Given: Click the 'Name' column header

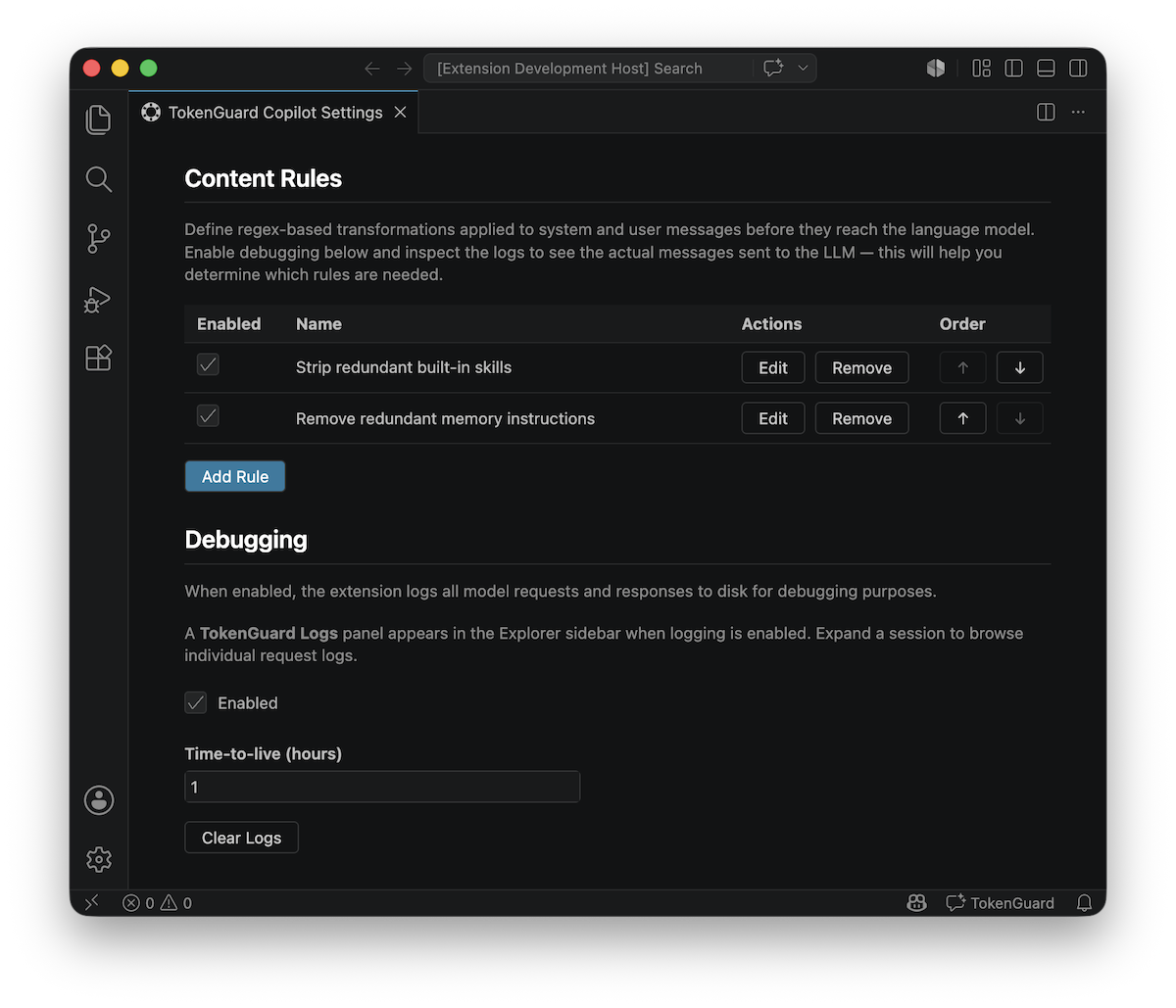Looking at the screenshot, I should pos(318,324).
